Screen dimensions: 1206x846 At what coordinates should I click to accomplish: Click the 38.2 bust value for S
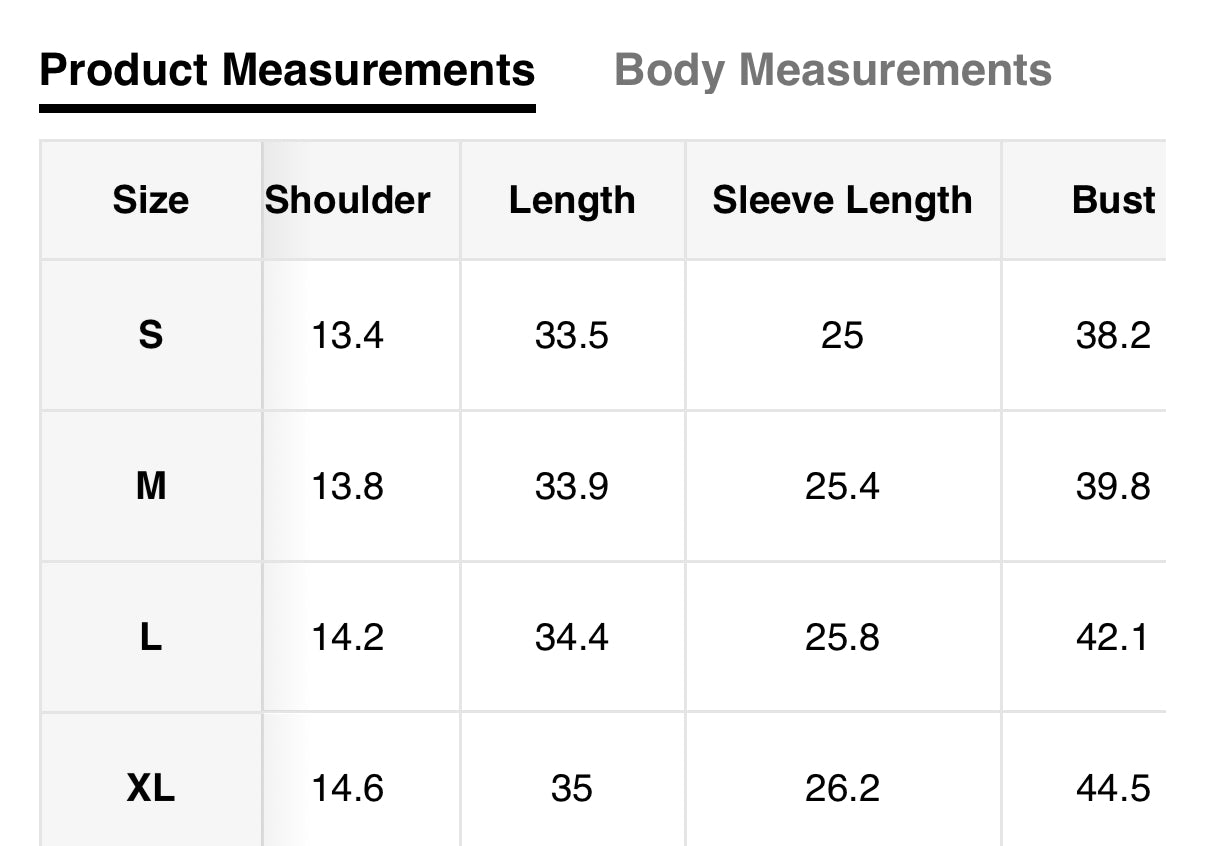click(x=1113, y=335)
